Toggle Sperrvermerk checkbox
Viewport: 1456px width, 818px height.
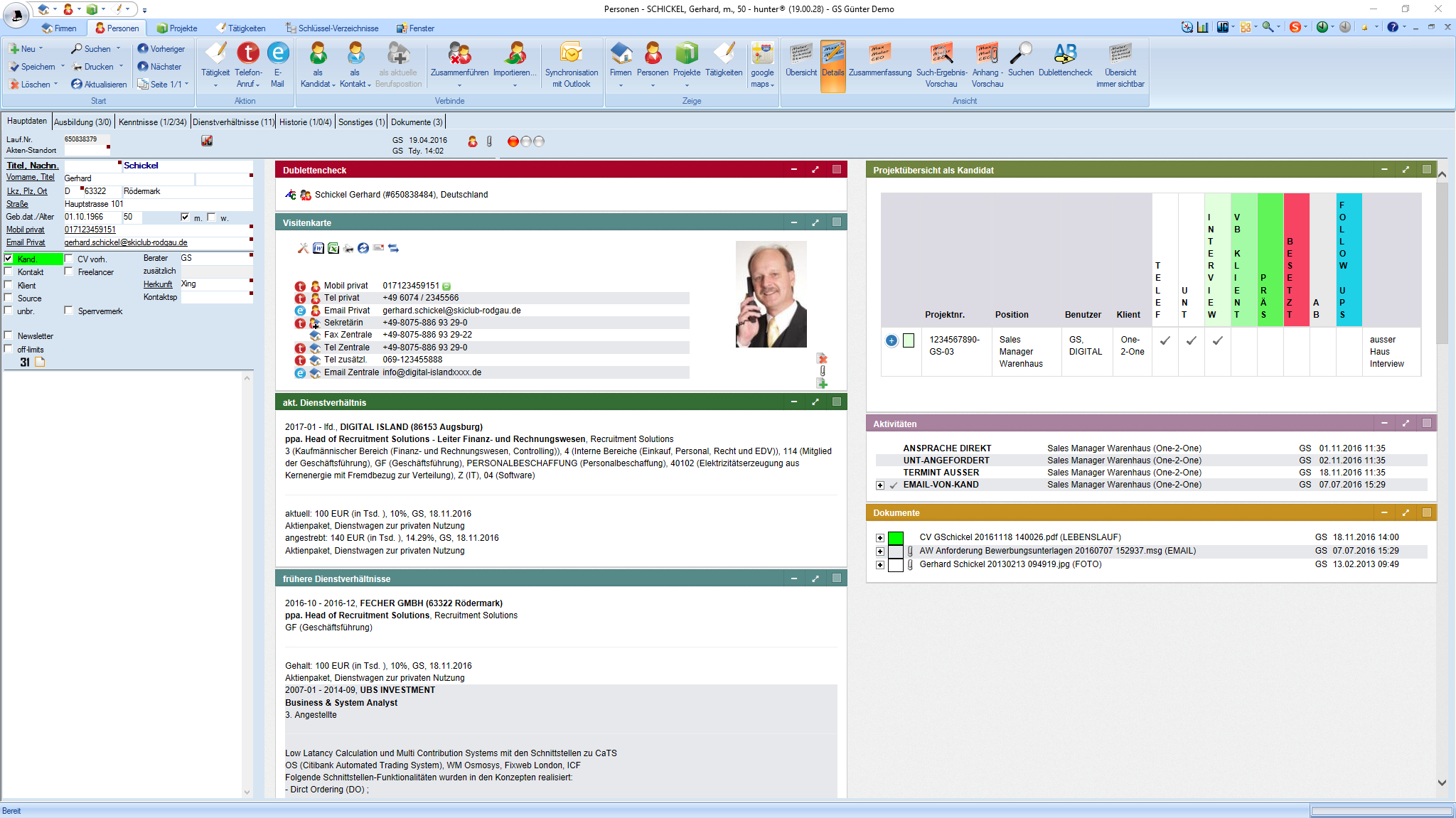pyautogui.click(x=69, y=311)
